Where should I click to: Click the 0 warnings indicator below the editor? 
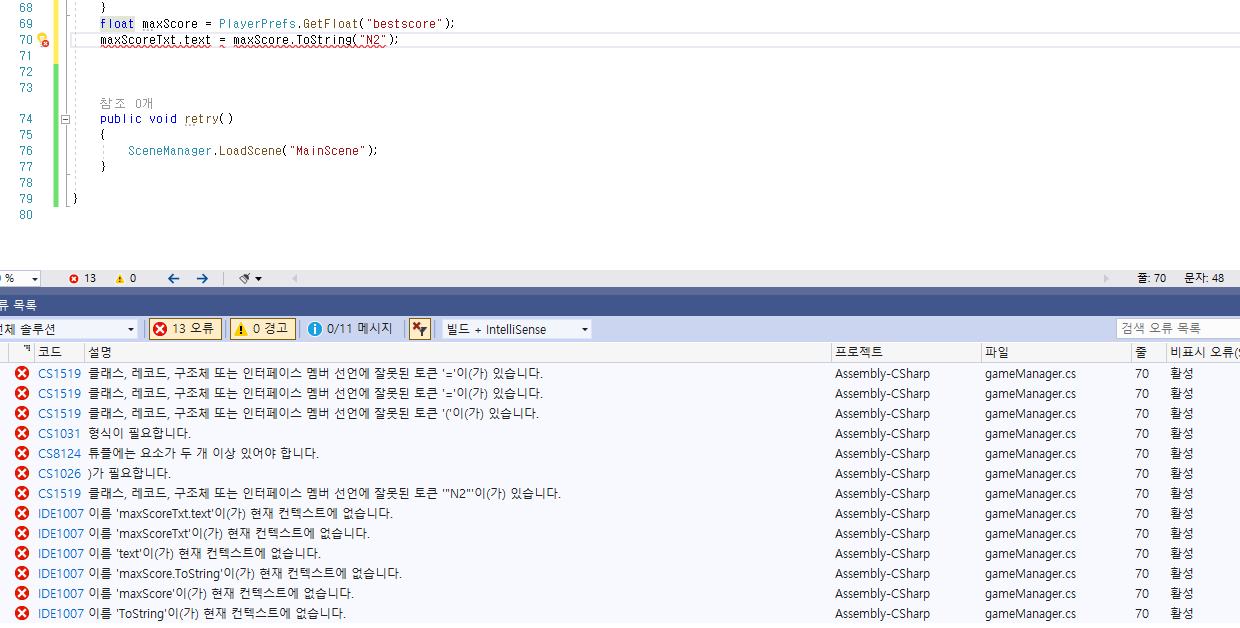coord(126,279)
